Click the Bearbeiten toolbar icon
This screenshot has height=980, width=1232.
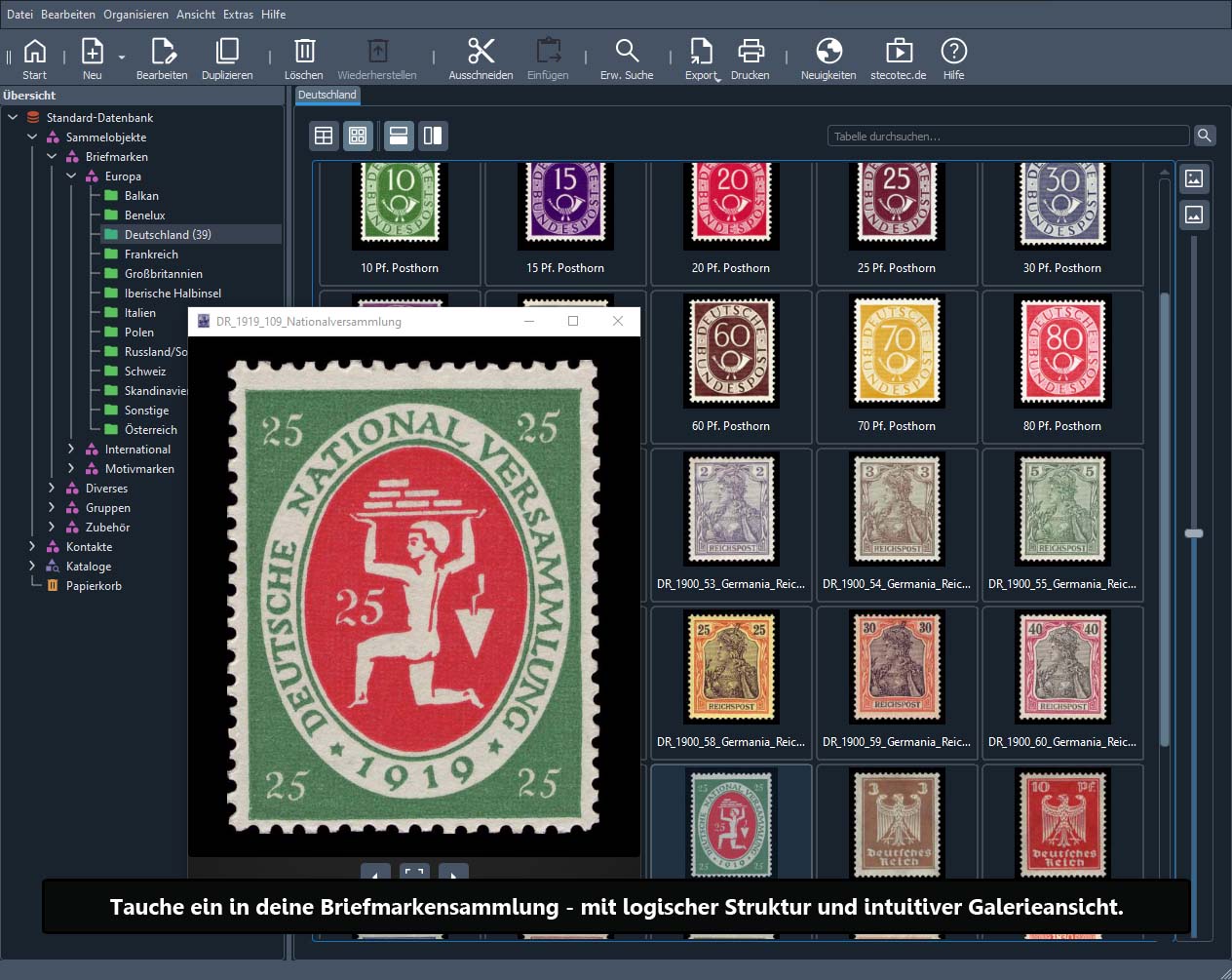(x=162, y=59)
